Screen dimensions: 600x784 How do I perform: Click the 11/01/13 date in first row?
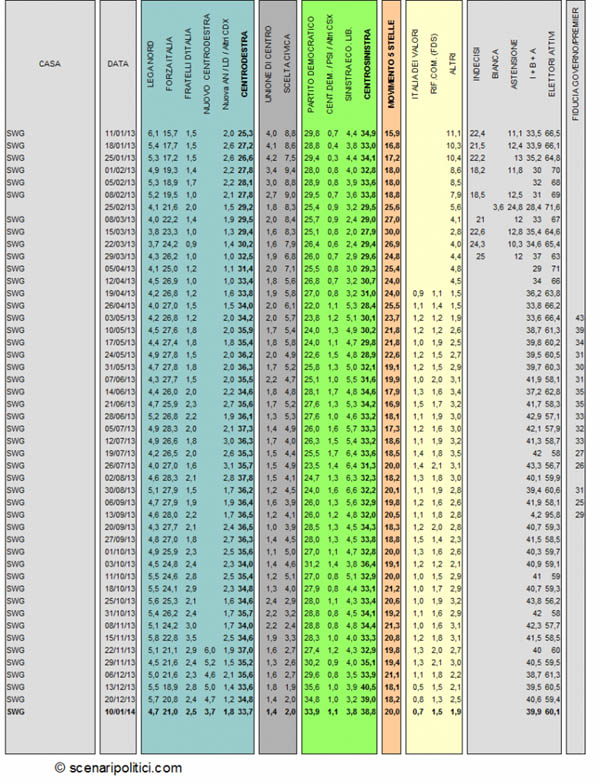click(x=120, y=134)
